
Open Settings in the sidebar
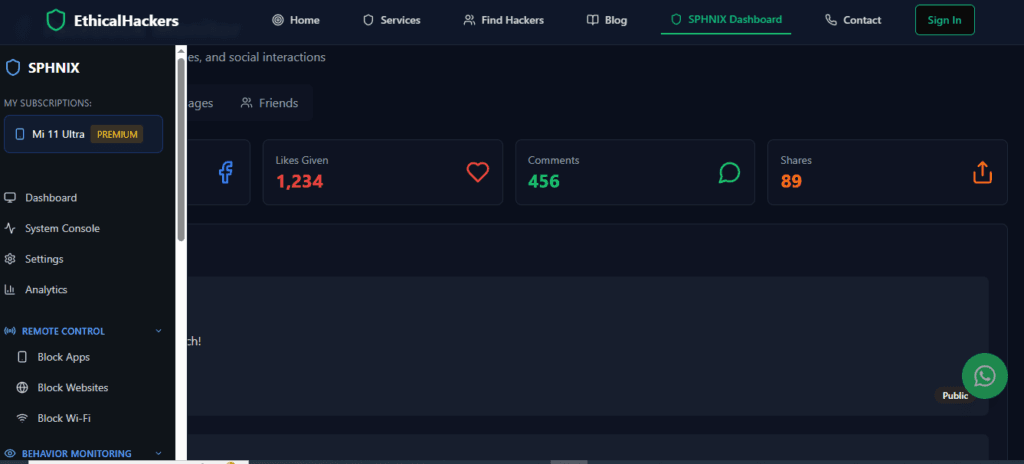(84, 259)
